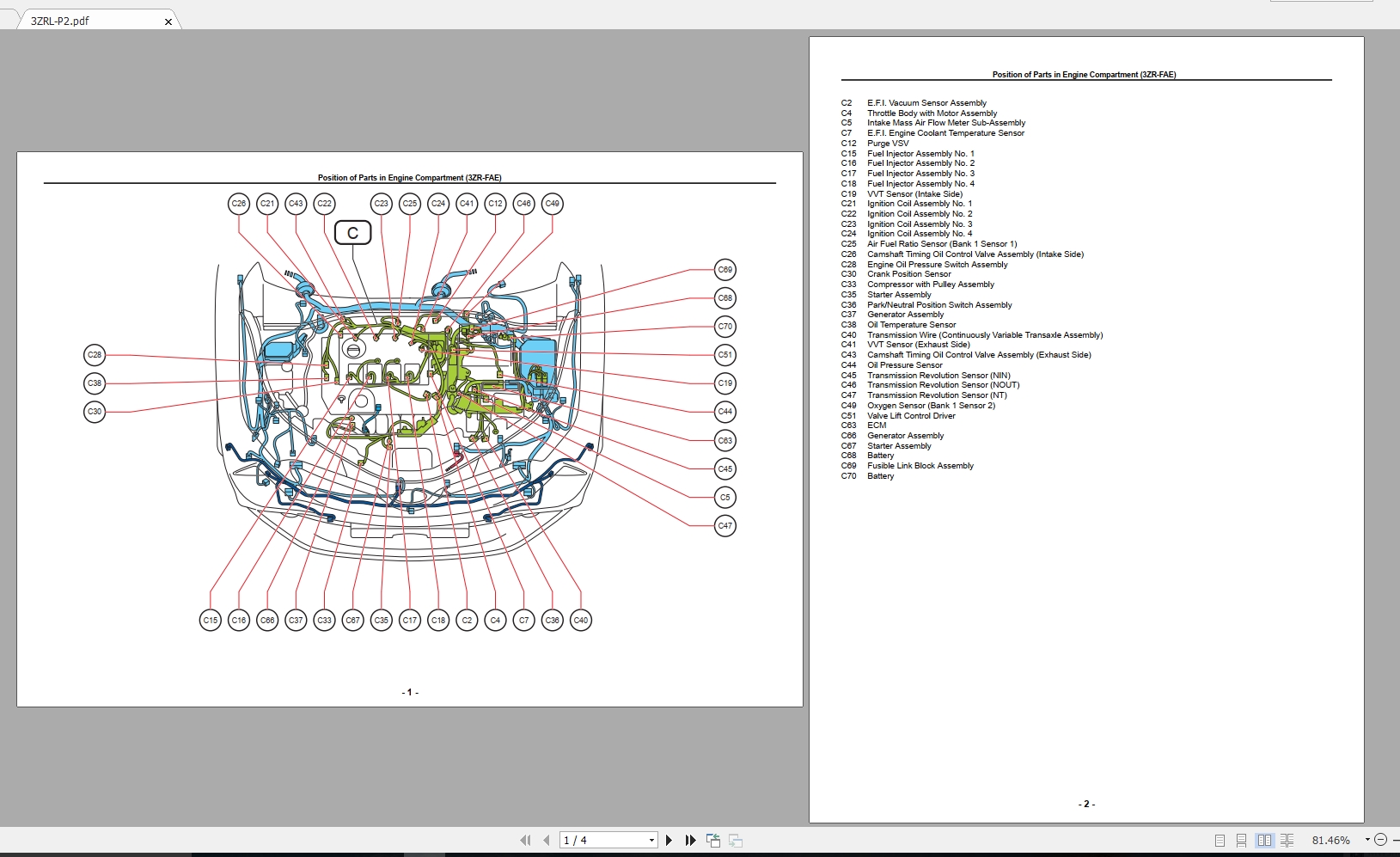Screen dimensions: 1400x857
Task: Close the 3ZRL-P2.pdf tab
Action: point(168,21)
